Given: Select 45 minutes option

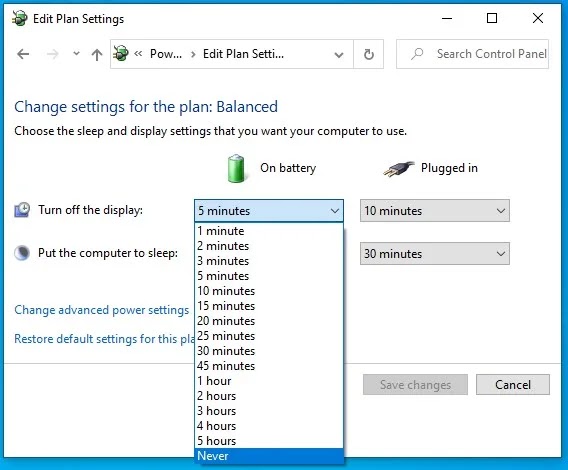Looking at the screenshot, I should click(269, 366).
